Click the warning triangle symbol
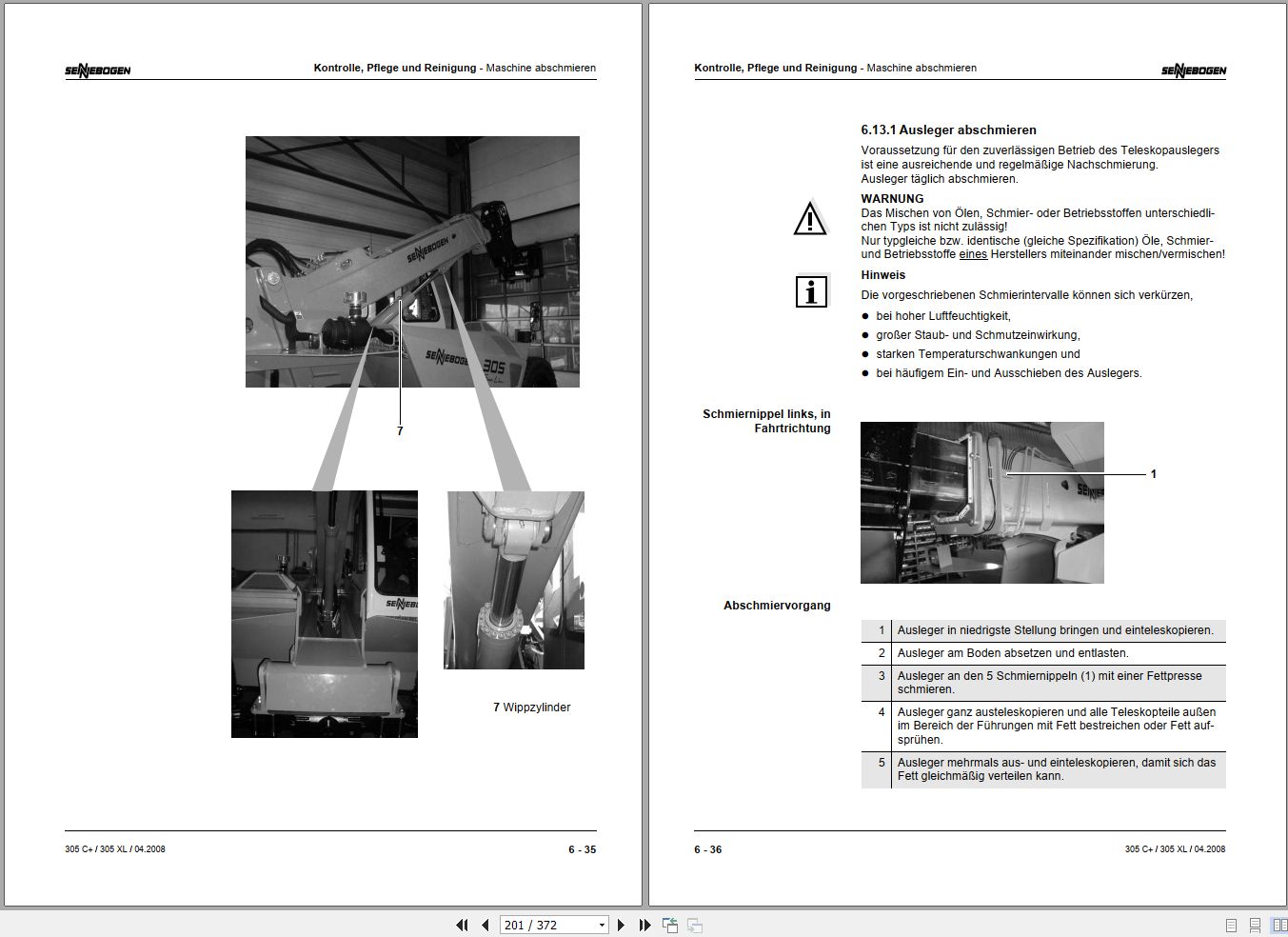The image size is (1288, 937). (x=810, y=218)
